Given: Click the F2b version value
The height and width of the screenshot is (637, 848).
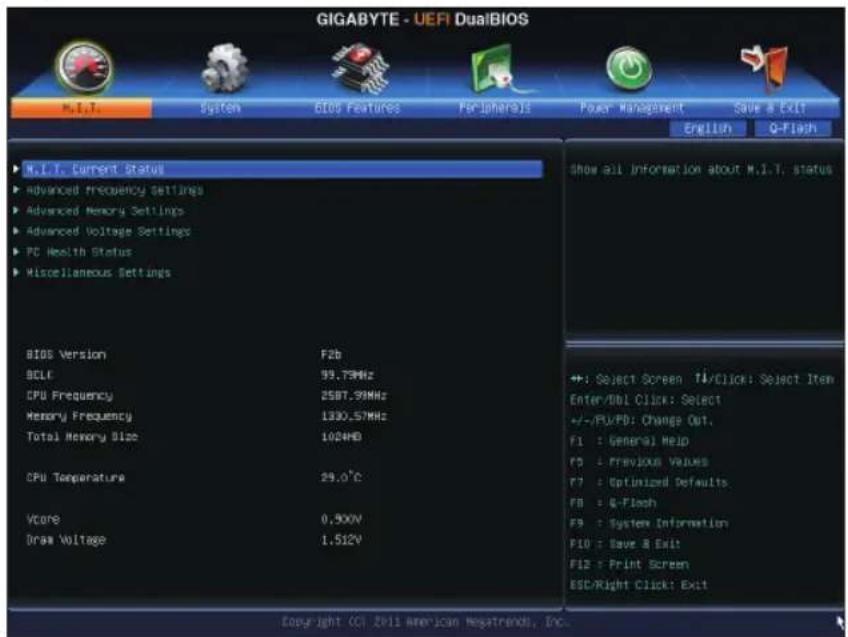Looking at the screenshot, I should pos(331,355).
